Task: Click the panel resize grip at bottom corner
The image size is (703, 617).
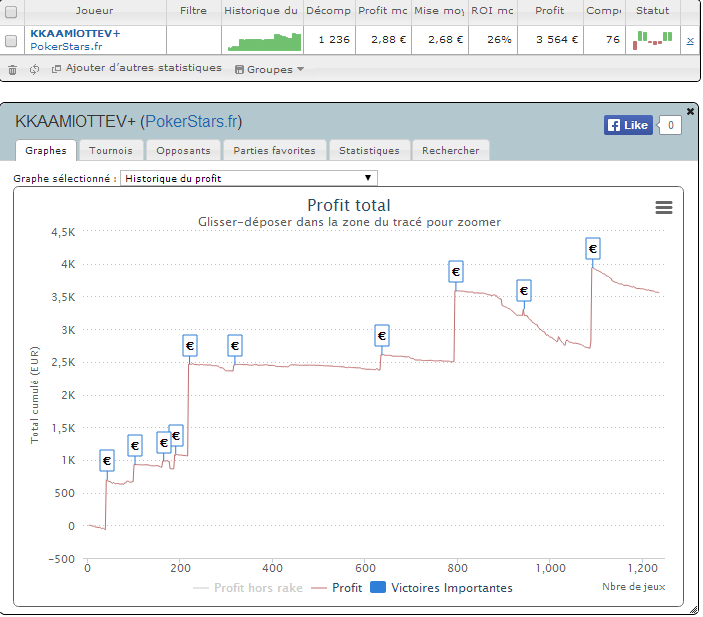Action: click(694, 609)
